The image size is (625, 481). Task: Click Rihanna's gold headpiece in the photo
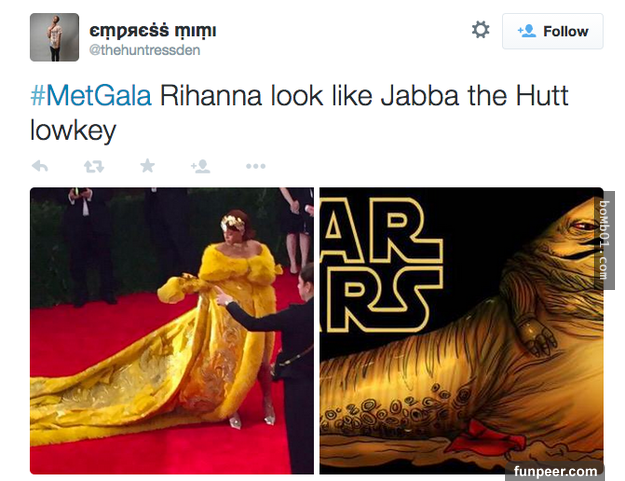232,223
